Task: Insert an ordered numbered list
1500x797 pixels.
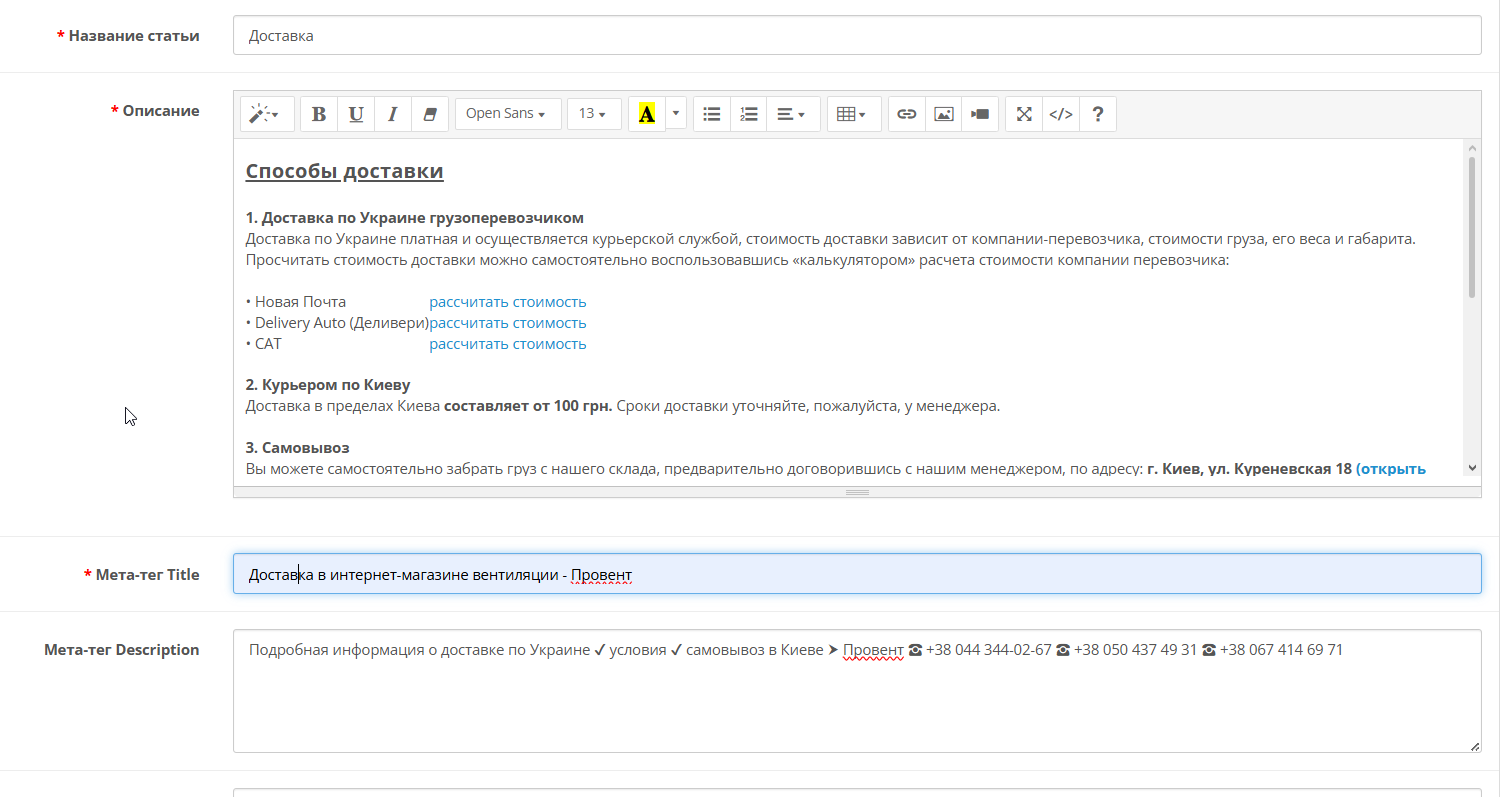Action: [749, 114]
